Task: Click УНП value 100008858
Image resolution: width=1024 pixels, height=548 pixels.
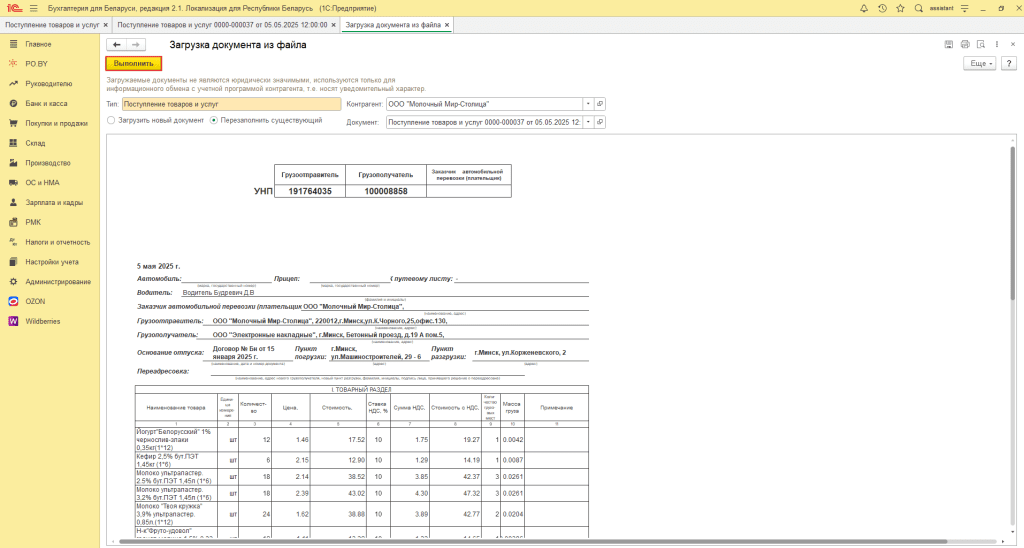Action: pyautogui.click(x=386, y=191)
